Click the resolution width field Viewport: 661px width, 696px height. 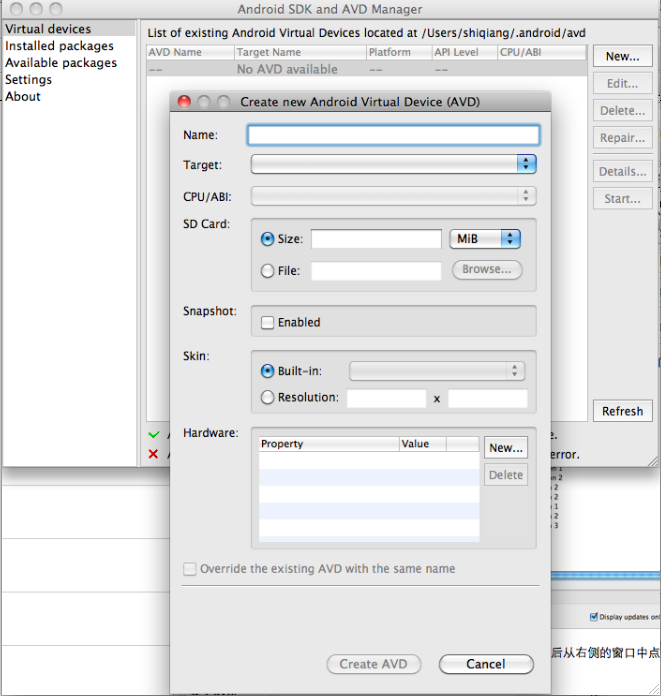(x=386, y=398)
